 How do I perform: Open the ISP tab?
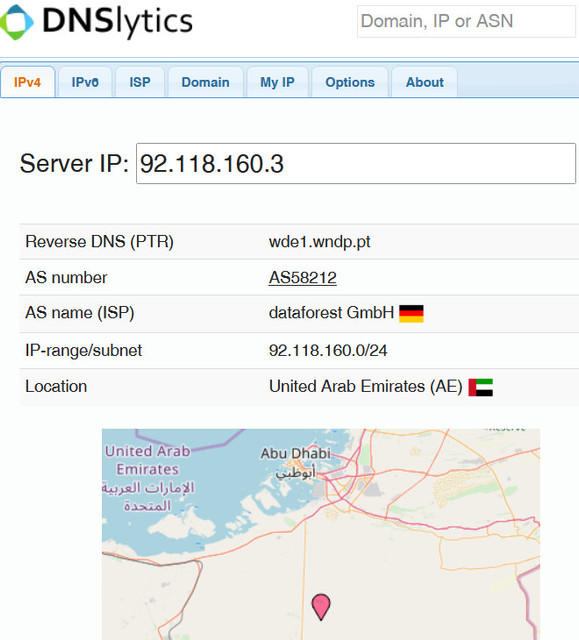[140, 82]
